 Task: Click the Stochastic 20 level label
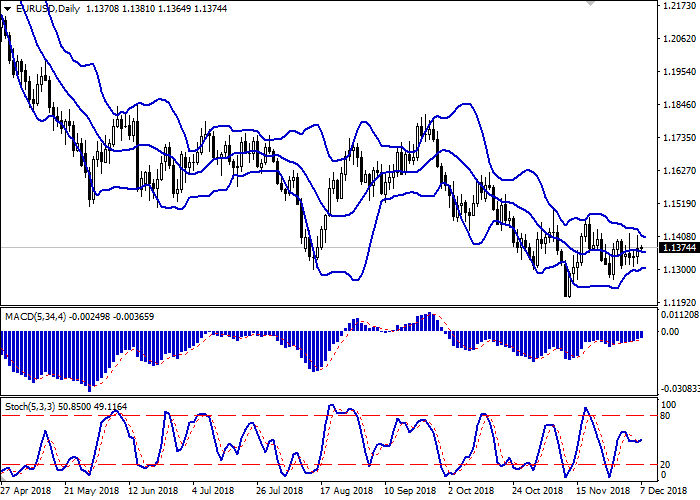pos(665,465)
